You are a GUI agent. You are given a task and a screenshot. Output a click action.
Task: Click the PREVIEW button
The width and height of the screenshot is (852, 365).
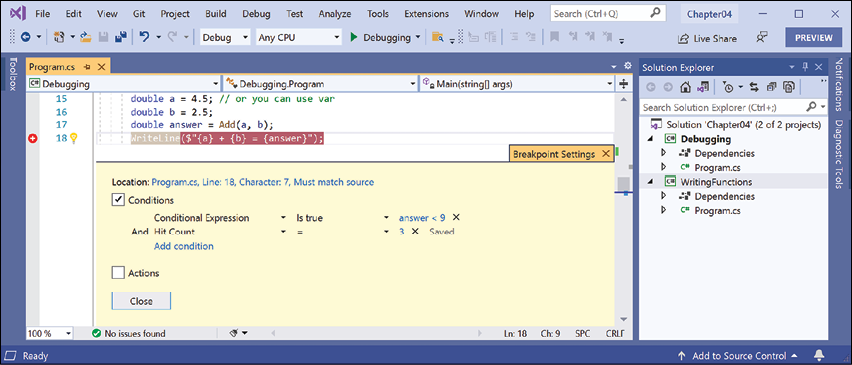pos(813,37)
